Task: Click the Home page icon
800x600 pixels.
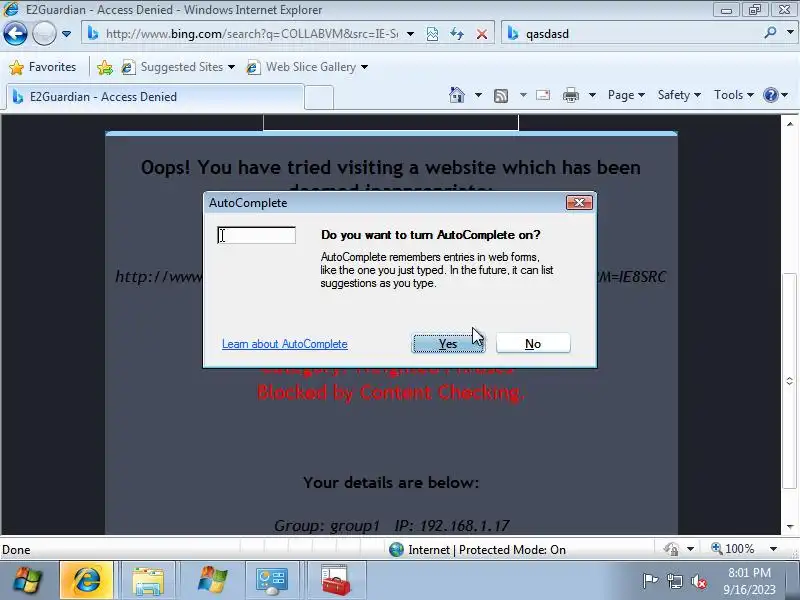Action: 457,95
